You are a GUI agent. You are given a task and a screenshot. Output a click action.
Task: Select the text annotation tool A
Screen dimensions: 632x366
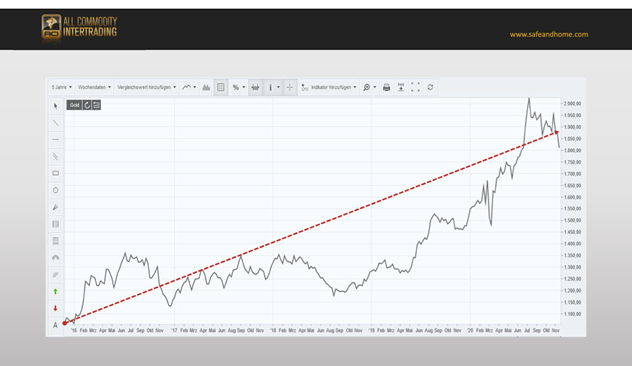click(56, 325)
